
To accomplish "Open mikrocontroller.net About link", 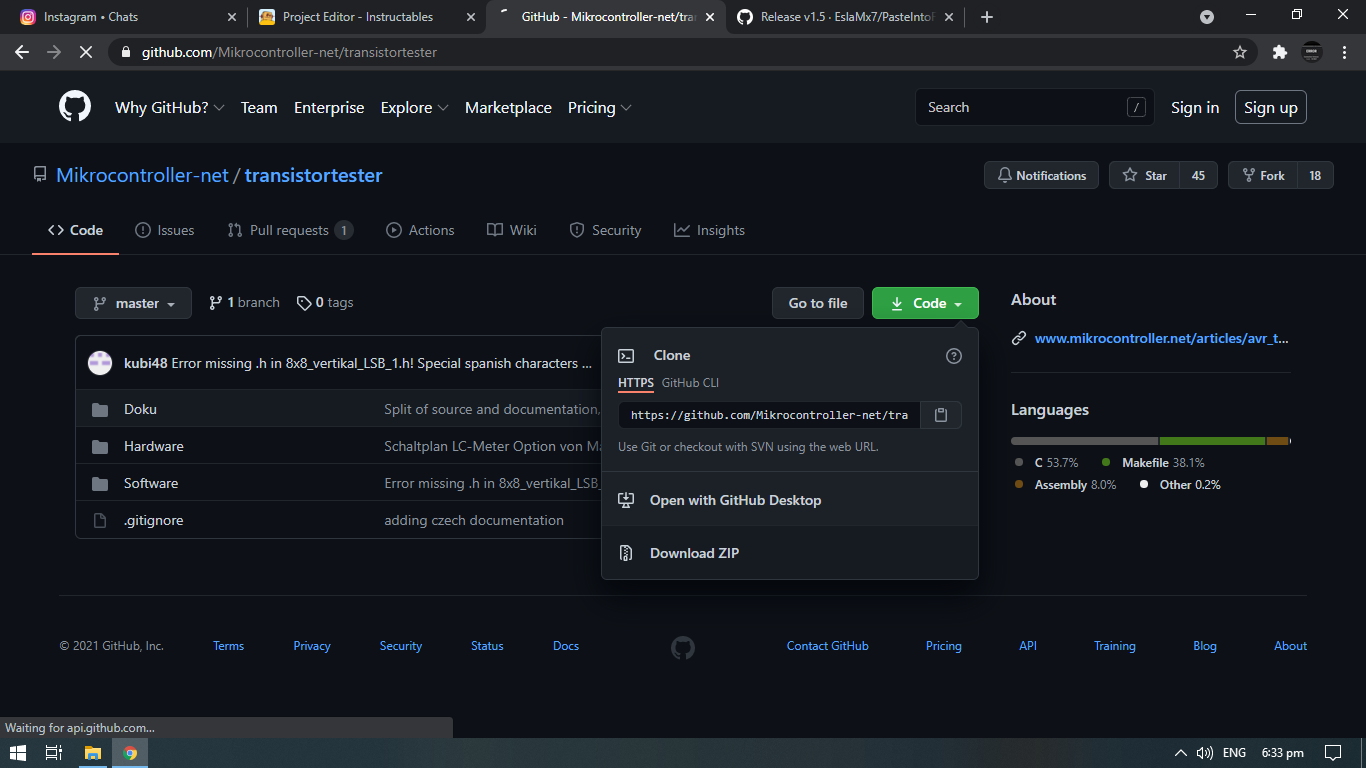I will click(x=1162, y=338).
